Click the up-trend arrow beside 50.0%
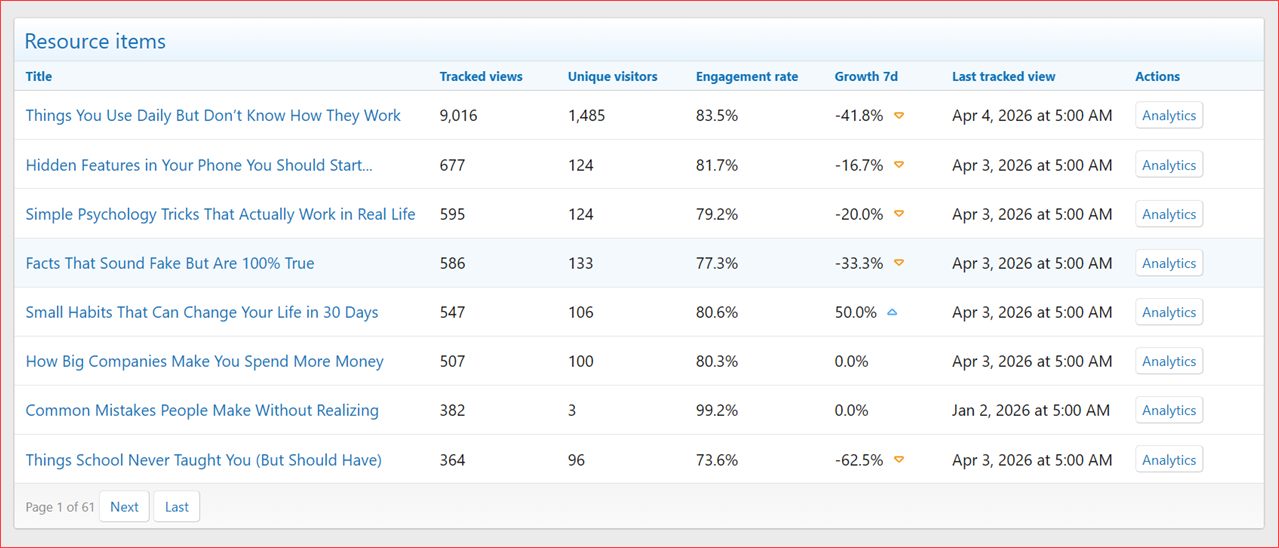This screenshot has height=548, width=1279. point(892,312)
